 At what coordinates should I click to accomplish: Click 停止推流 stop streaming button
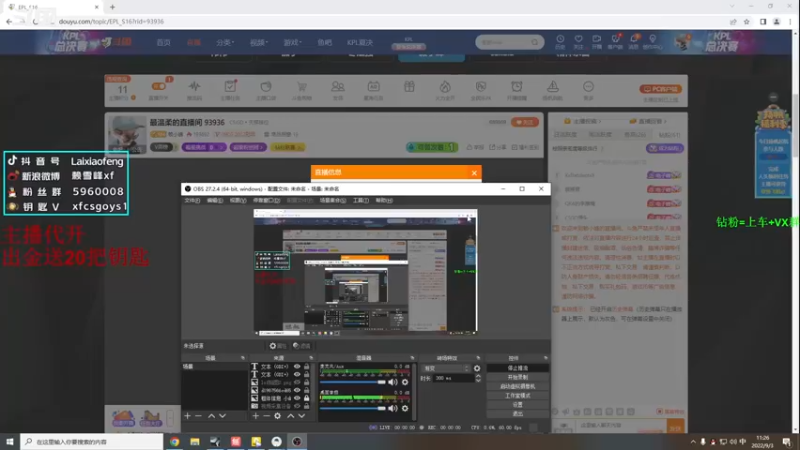click(518, 368)
